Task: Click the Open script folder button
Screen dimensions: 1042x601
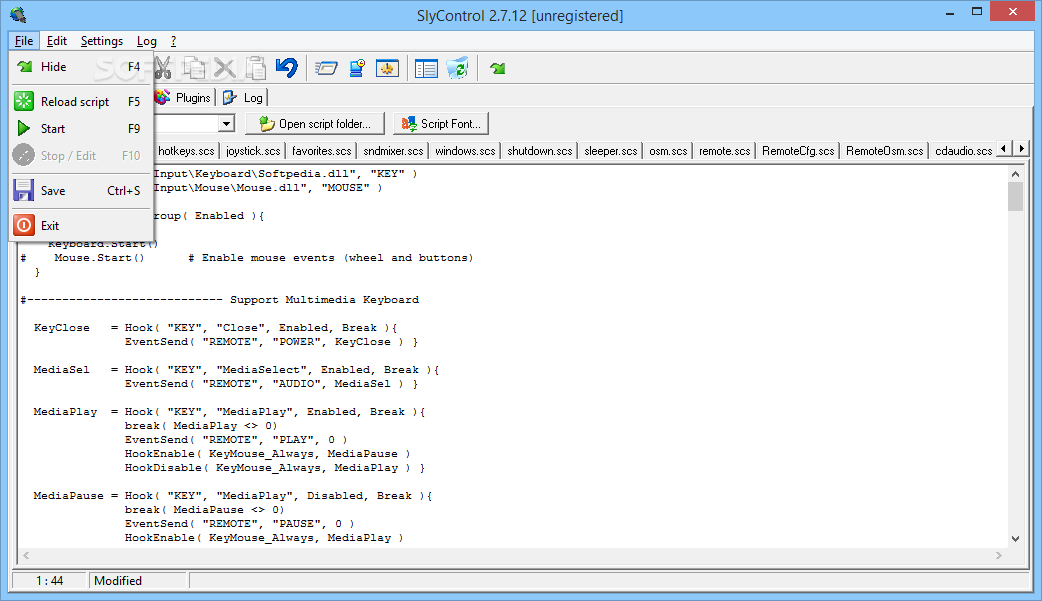Action: coord(315,124)
